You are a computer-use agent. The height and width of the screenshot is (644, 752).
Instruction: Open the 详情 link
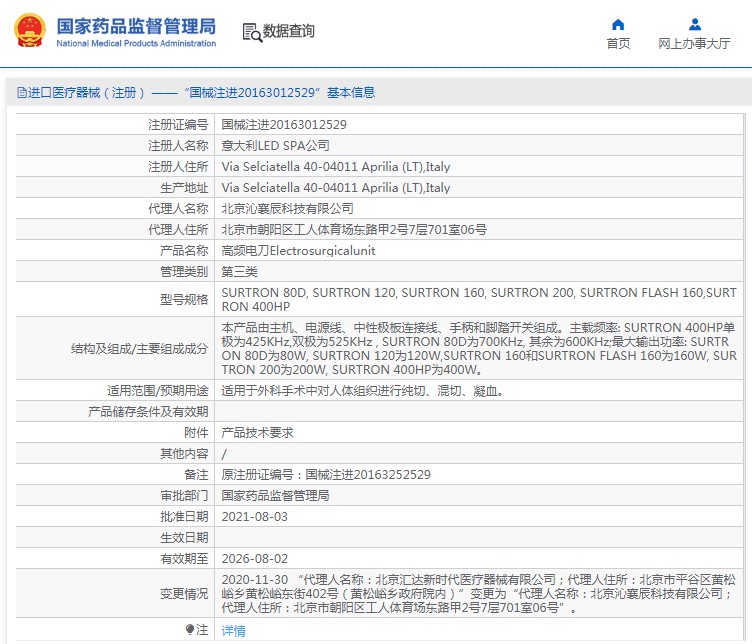click(x=234, y=631)
